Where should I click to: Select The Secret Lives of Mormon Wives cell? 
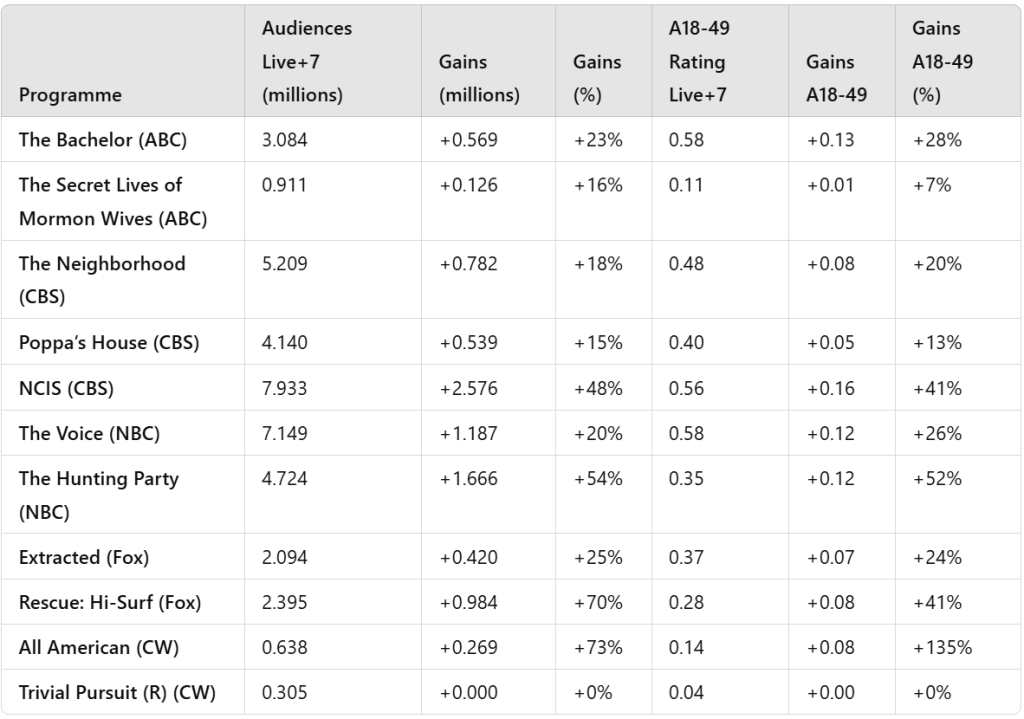[x=113, y=202]
